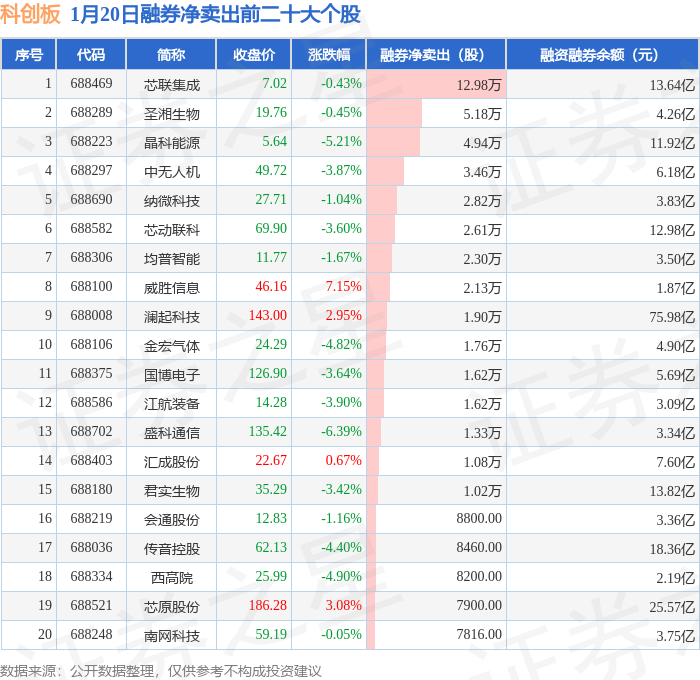The height and width of the screenshot is (680, 700).
Task: Click closing price 135.42
Action: coord(268,432)
